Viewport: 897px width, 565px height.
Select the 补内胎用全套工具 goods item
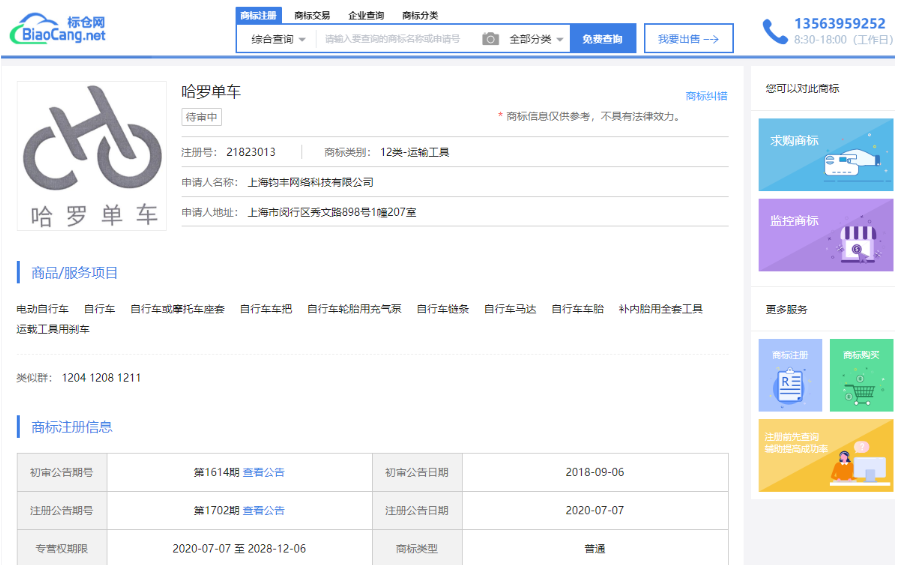(x=661, y=309)
